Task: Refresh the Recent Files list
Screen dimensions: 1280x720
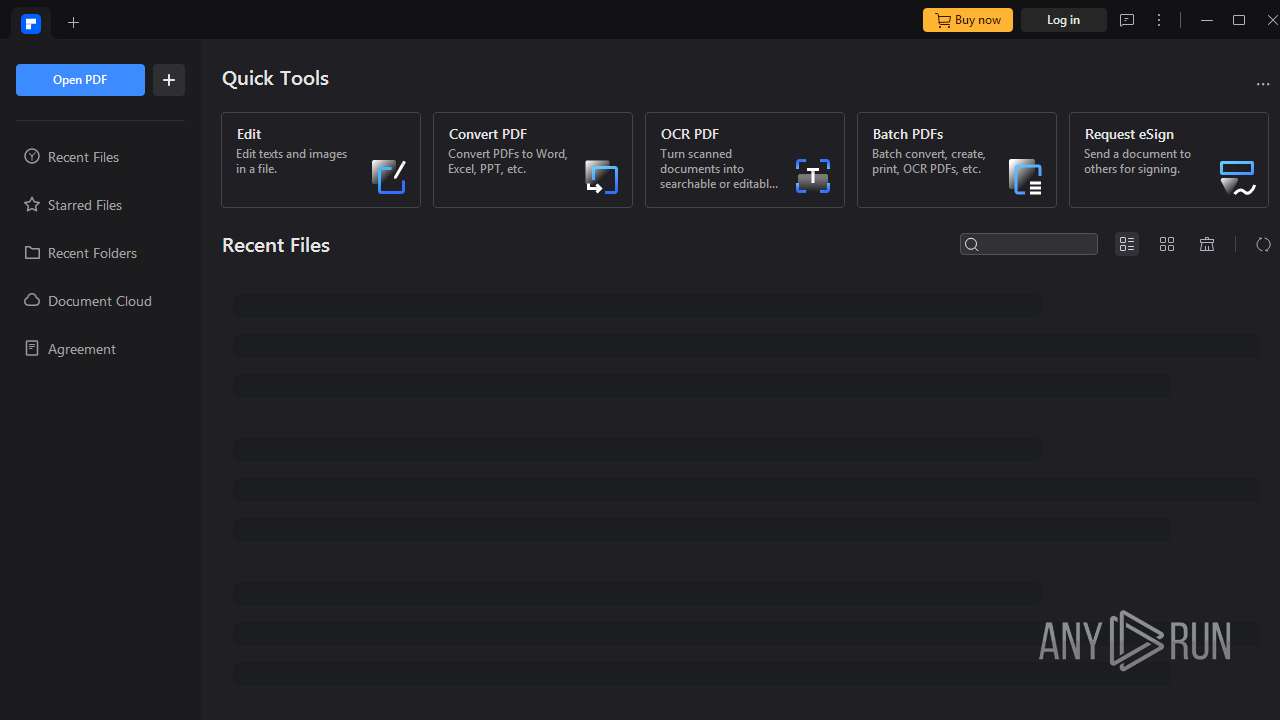Action: (x=1263, y=244)
